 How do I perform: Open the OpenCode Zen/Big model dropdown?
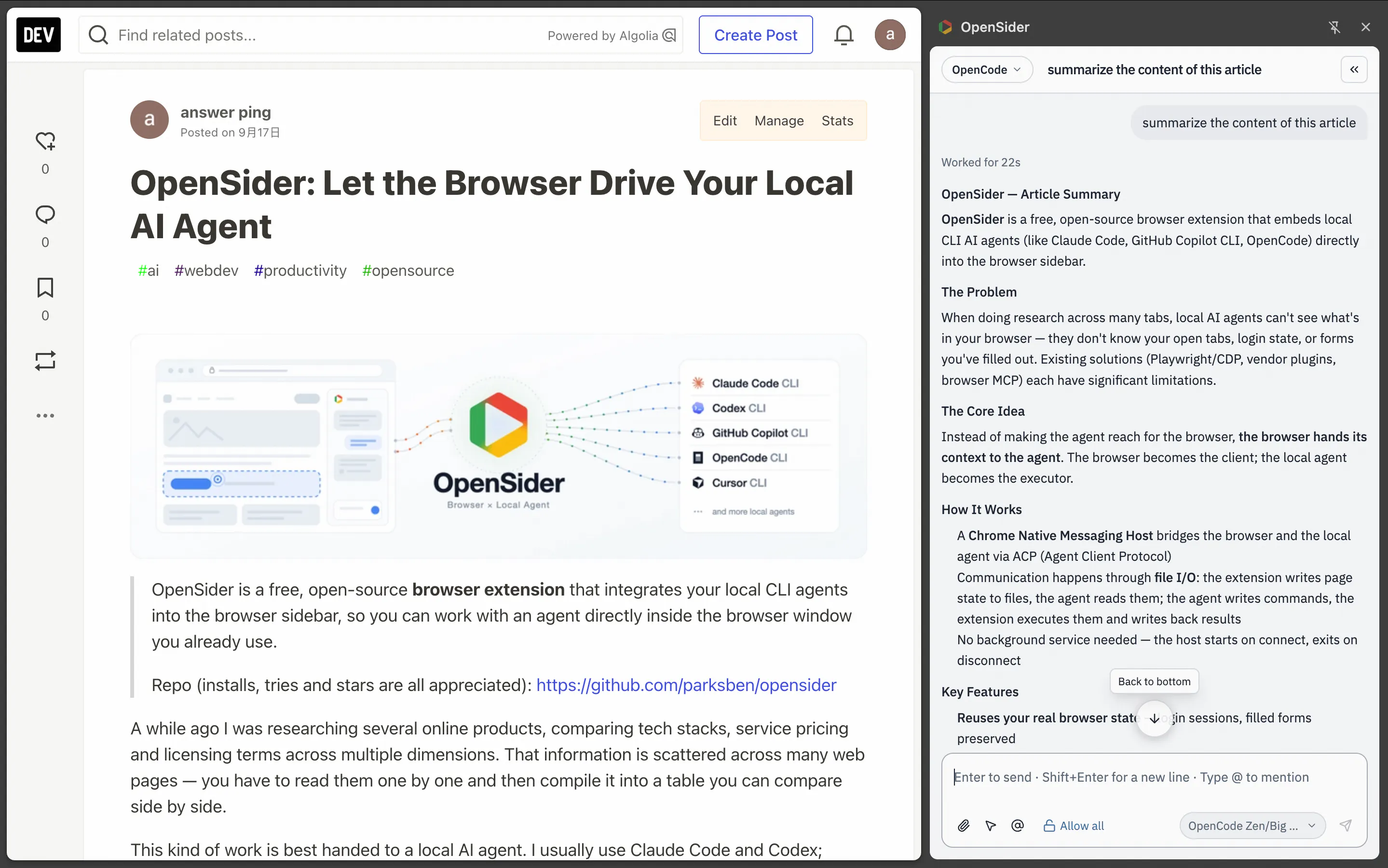tap(1252, 826)
